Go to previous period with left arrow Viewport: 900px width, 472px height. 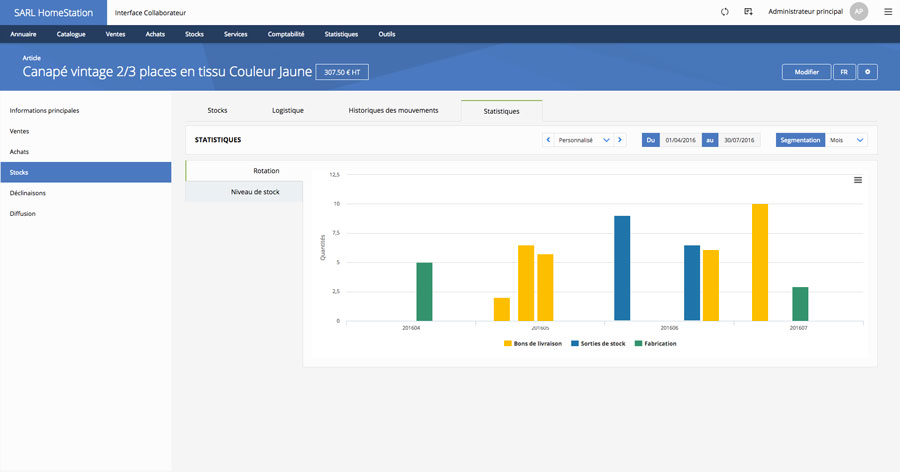548,140
